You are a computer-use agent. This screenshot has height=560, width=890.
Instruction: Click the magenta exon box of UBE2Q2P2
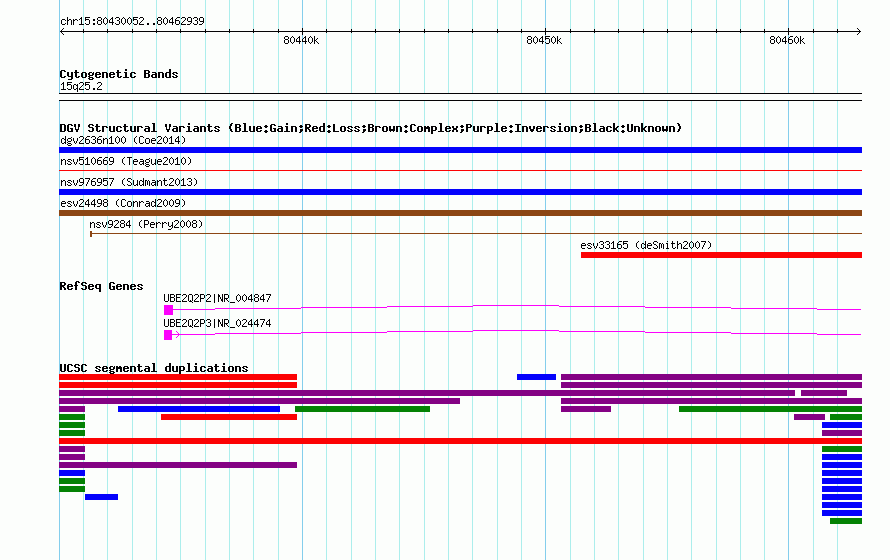coord(168,310)
